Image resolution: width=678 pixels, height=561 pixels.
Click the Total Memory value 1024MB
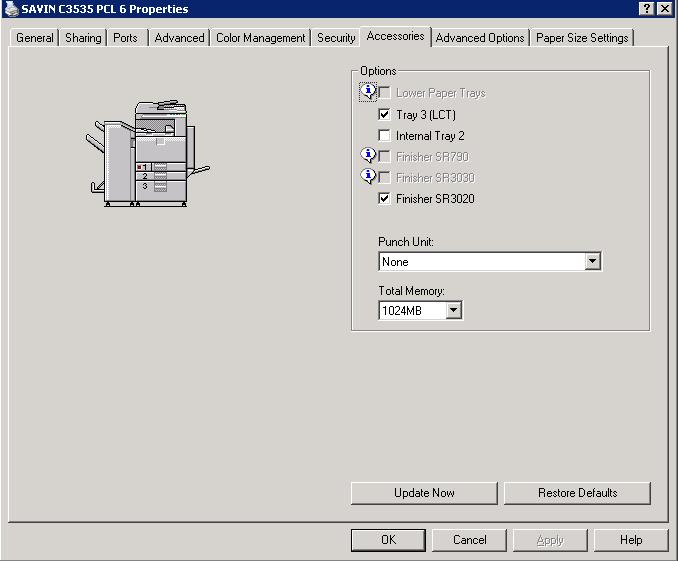(402, 311)
